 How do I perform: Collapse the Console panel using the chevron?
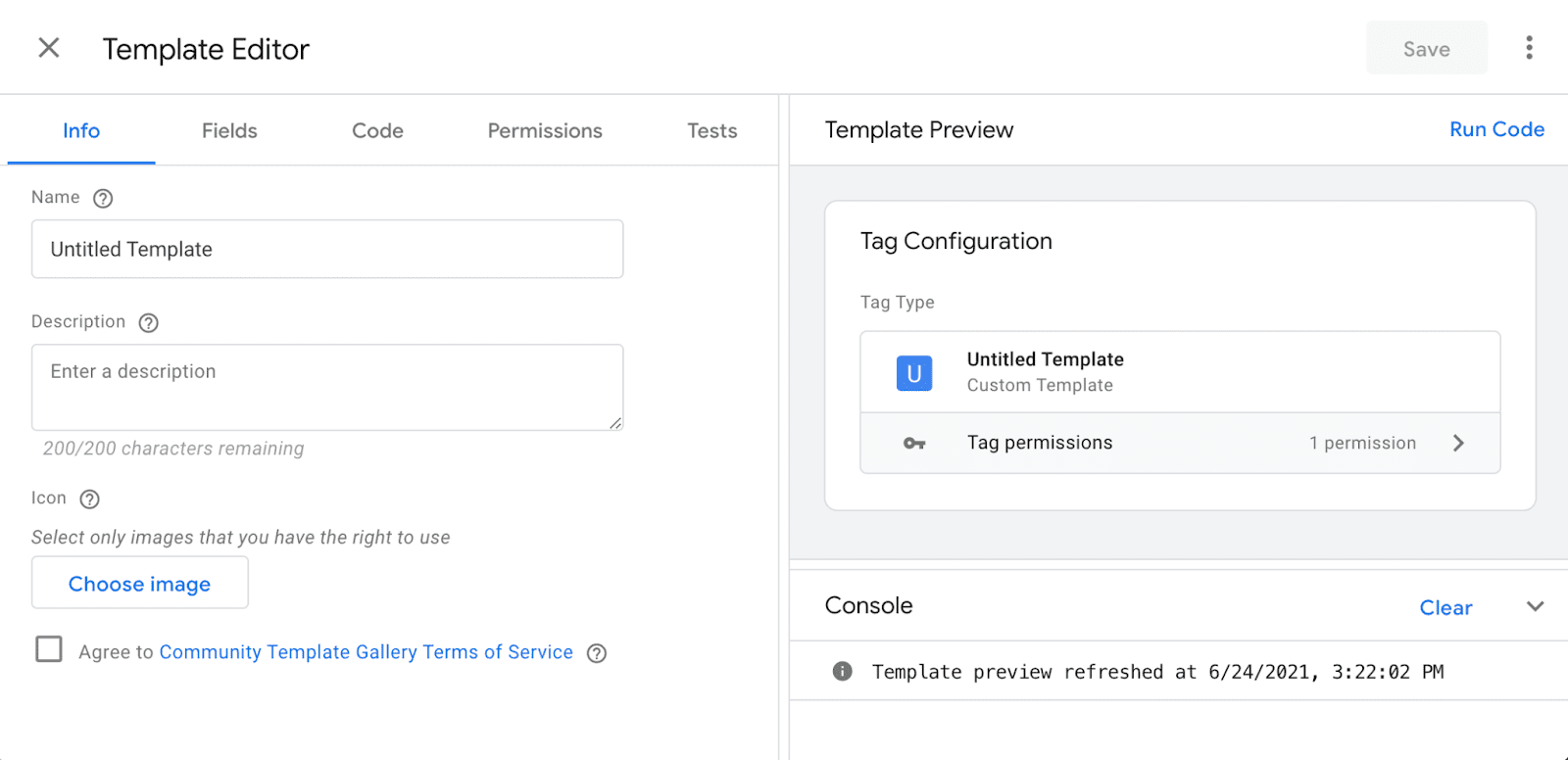point(1535,606)
